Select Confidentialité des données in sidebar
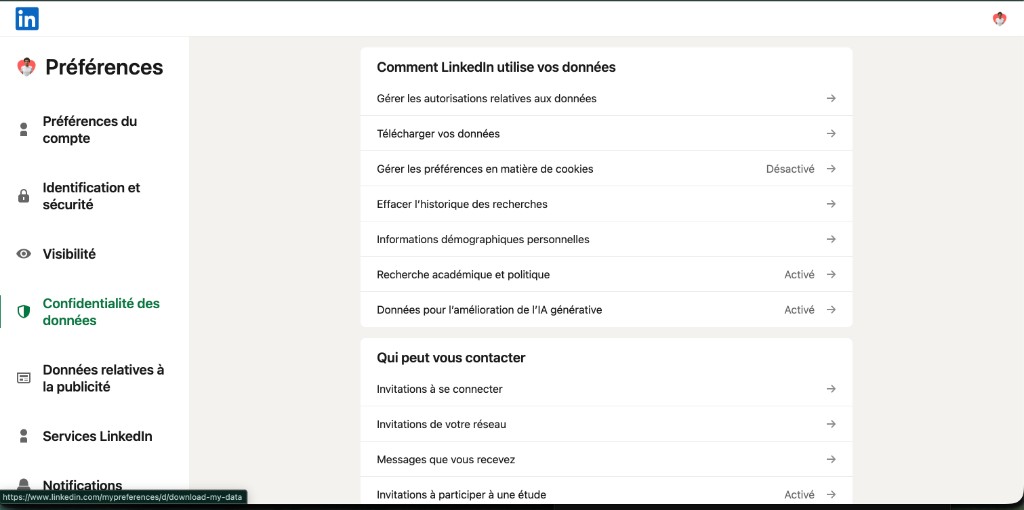 [101, 312]
